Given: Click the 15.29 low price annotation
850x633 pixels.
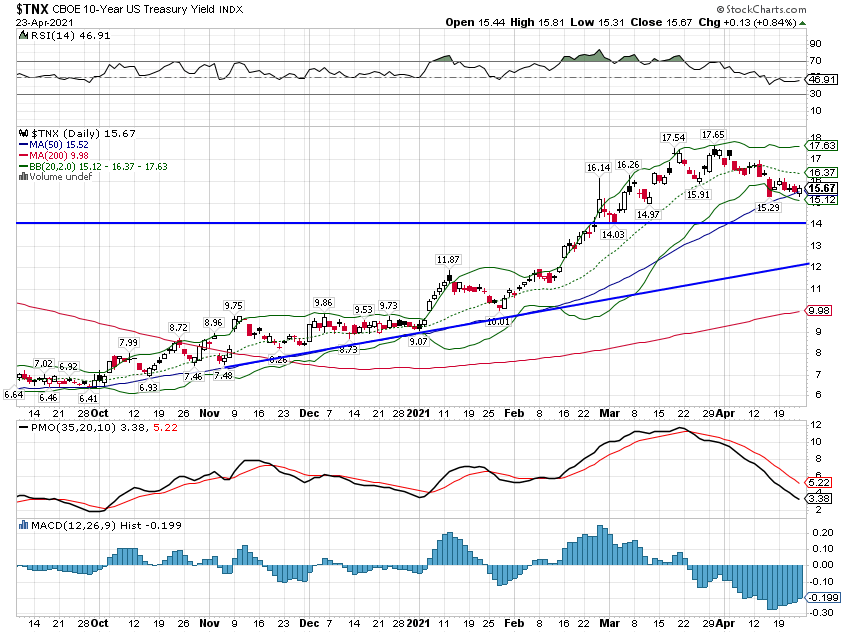Looking at the screenshot, I should [768, 207].
